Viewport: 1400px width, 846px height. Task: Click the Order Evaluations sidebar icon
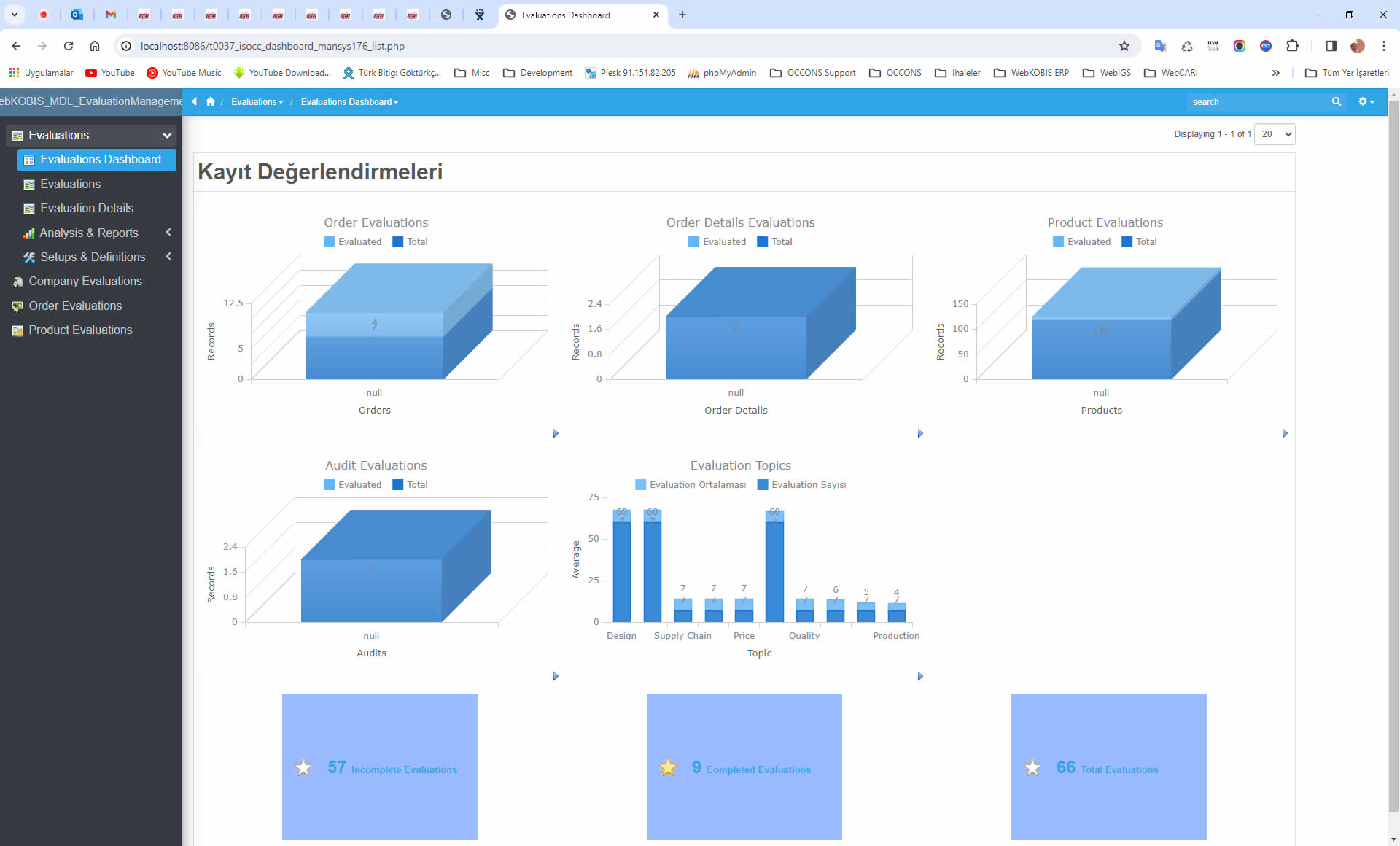pyautogui.click(x=17, y=306)
